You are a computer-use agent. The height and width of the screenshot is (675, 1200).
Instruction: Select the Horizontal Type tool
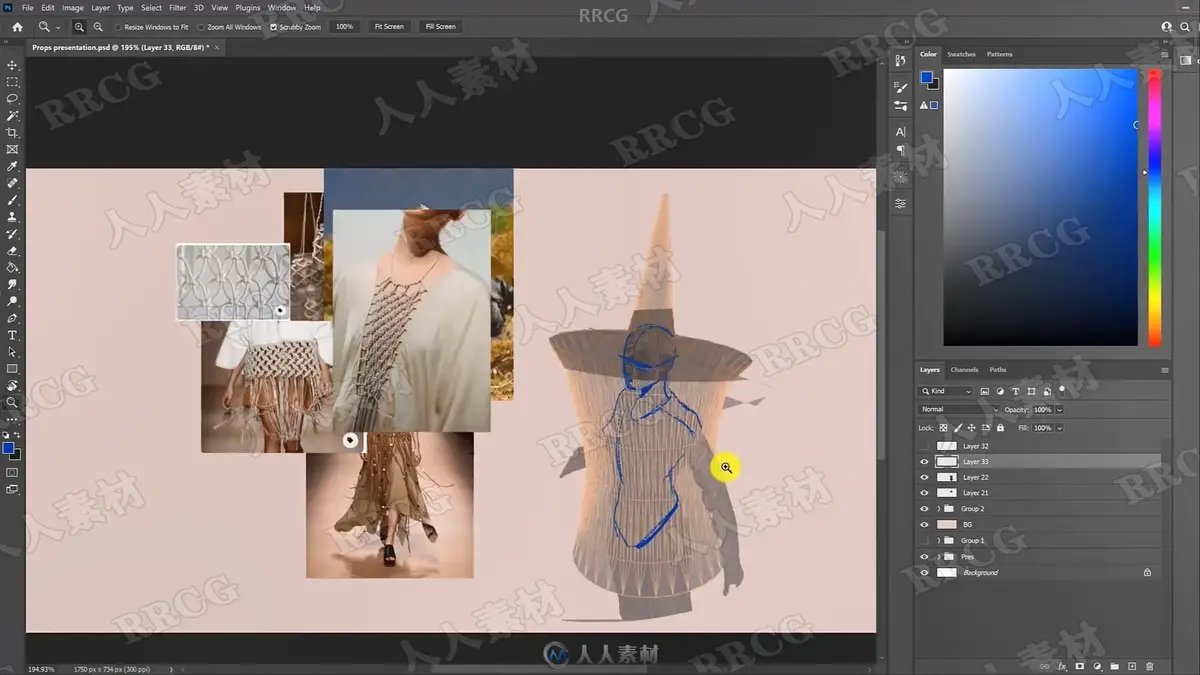coord(13,335)
